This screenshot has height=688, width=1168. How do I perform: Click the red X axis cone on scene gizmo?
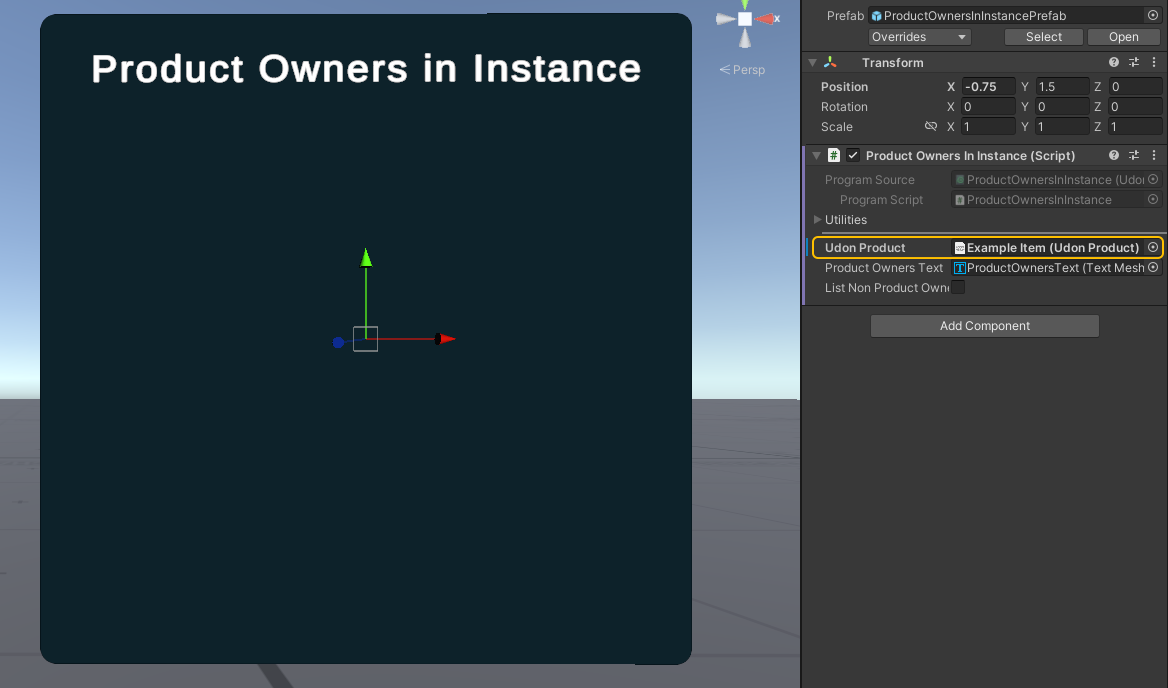point(766,19)
